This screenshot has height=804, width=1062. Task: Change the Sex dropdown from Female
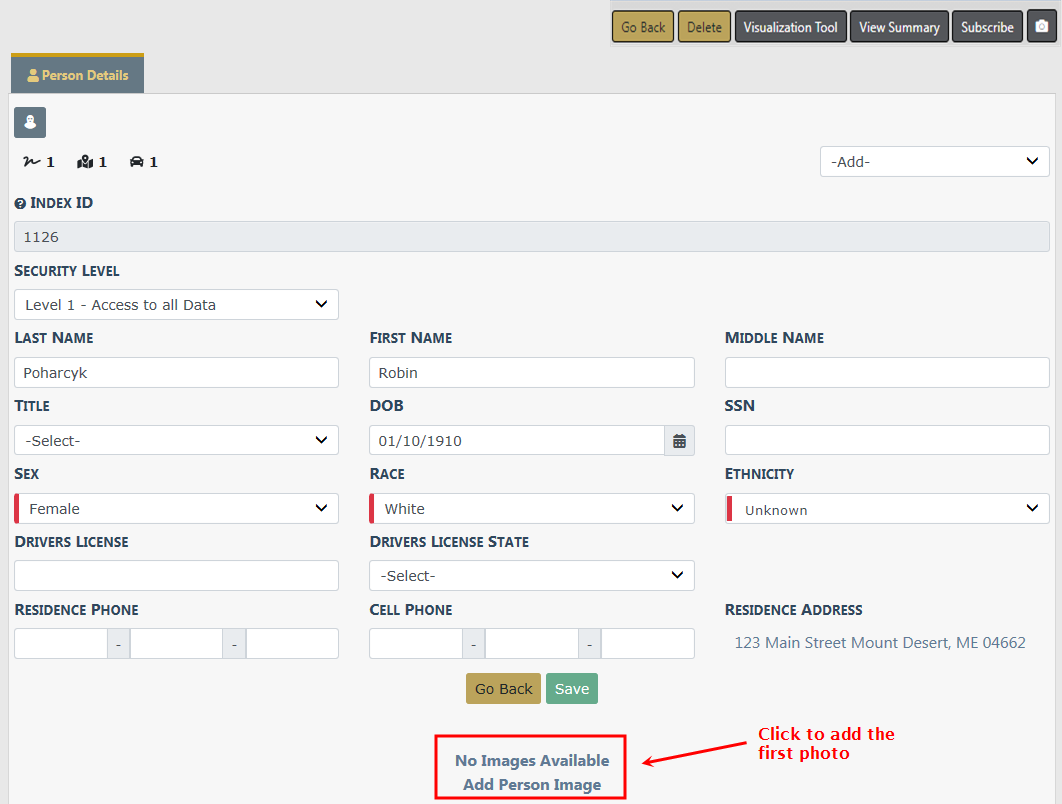click(176, 509)
